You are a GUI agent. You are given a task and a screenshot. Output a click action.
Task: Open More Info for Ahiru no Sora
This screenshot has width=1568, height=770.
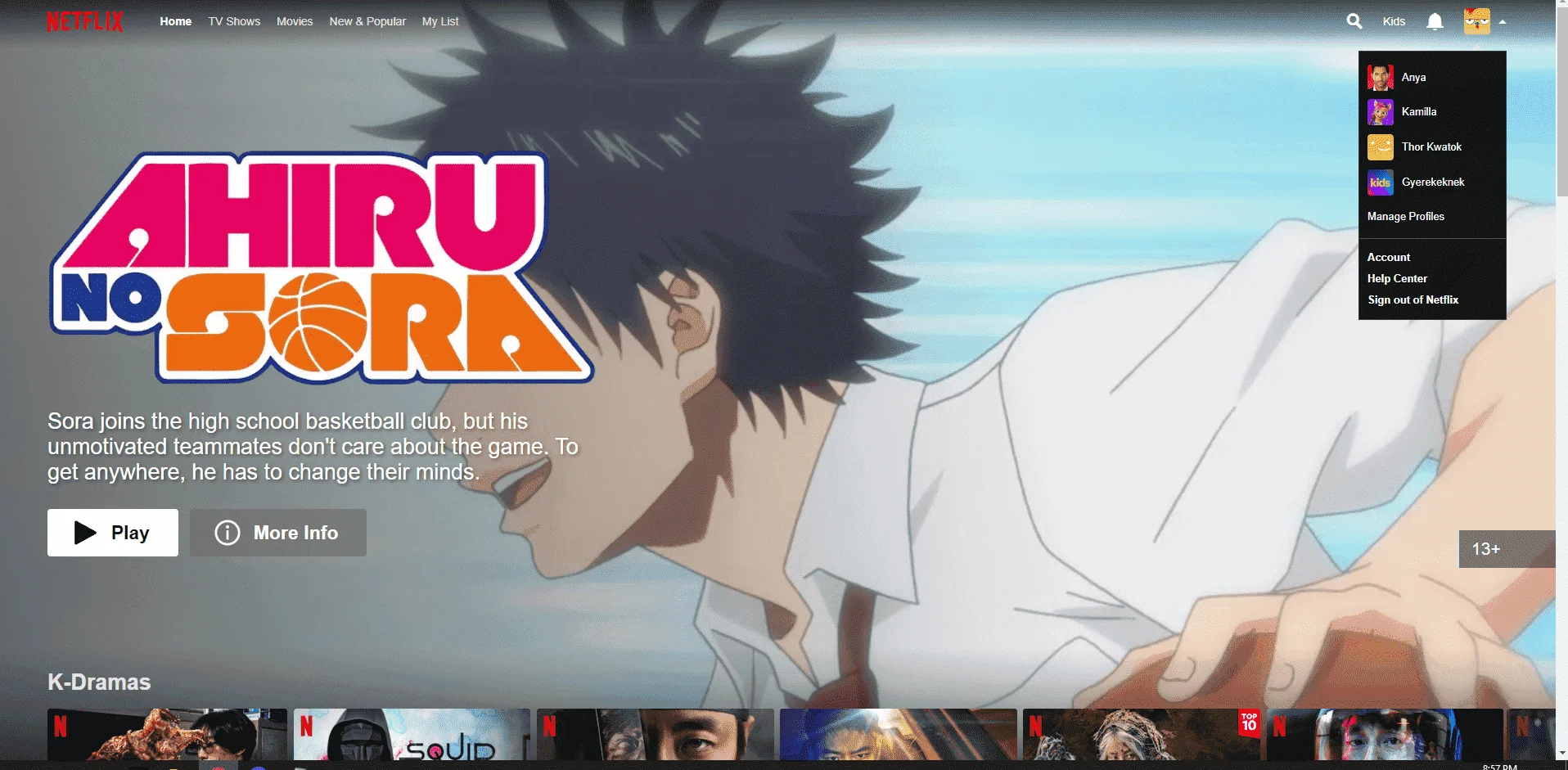(278, 533)
